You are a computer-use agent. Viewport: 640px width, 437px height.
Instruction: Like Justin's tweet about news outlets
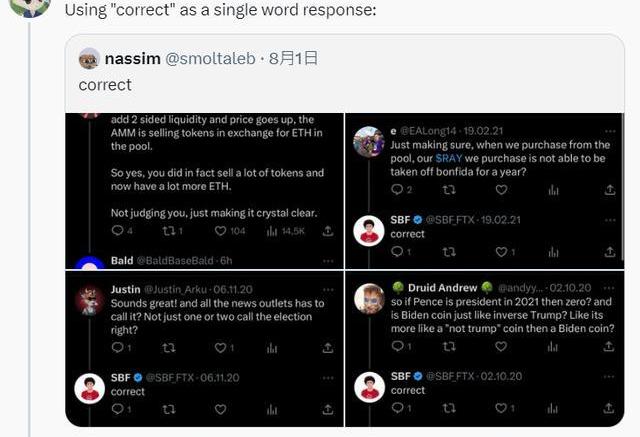click(x=222, y=347)
